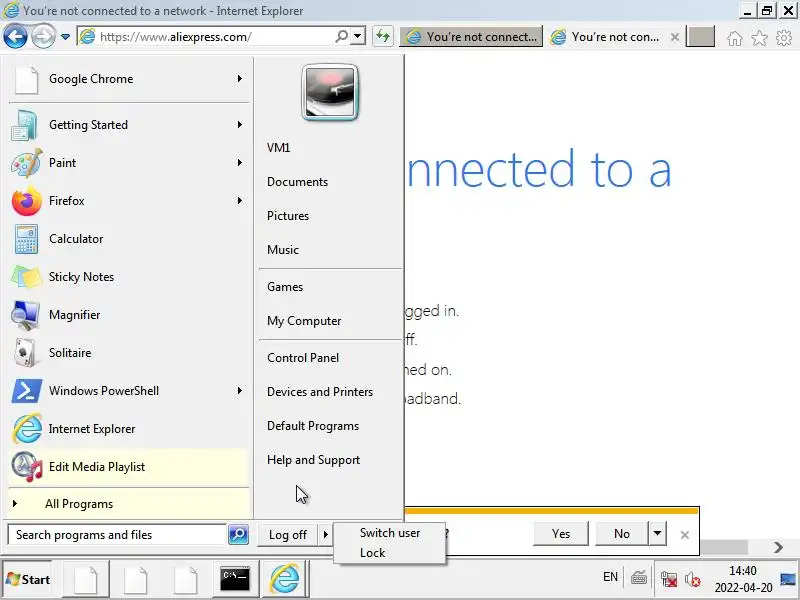The image size is (800, 600).
Task: Close the second browser tab
Action: click(x=674, y=37)
